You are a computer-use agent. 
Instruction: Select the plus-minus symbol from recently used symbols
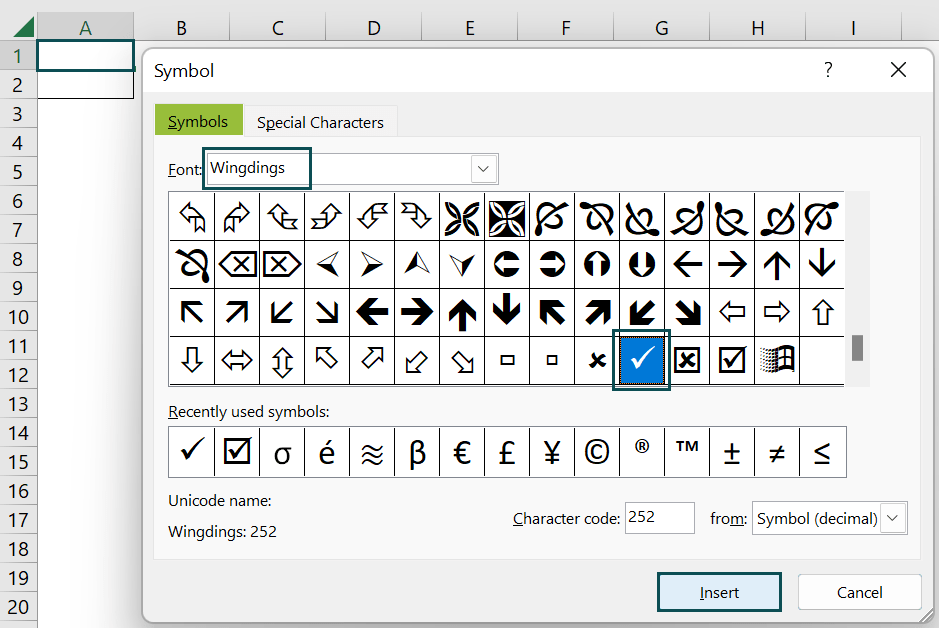click(731, 452)
